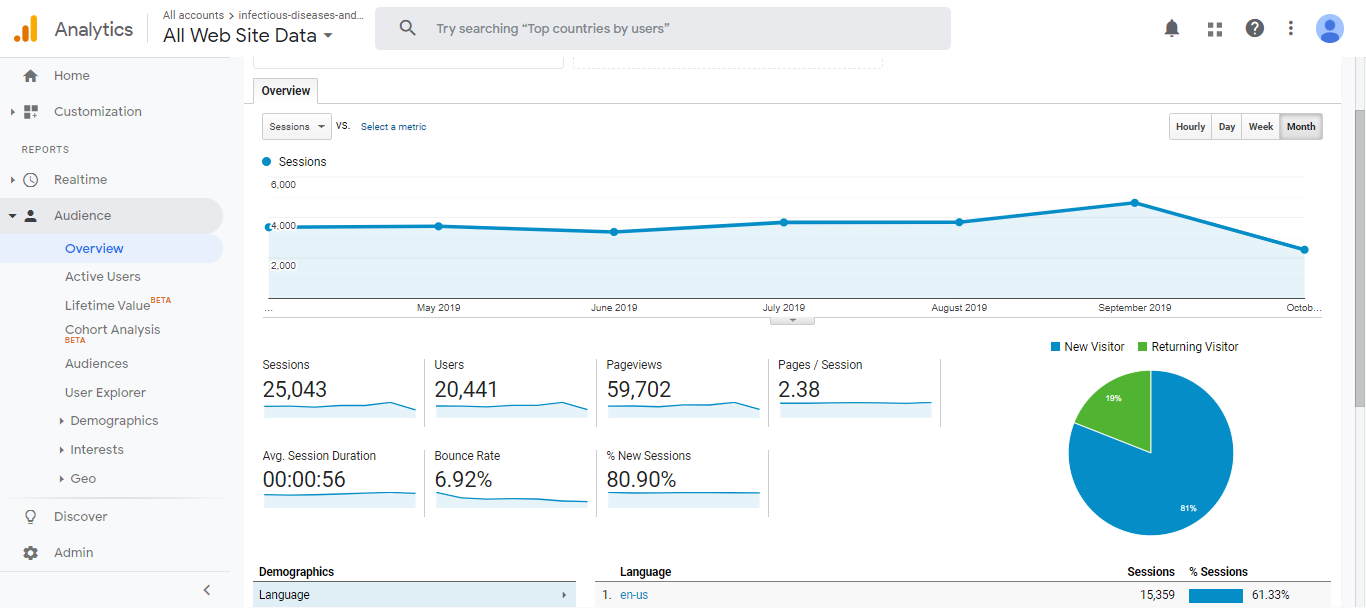Click the en-us language link

(x=634, y=595)
